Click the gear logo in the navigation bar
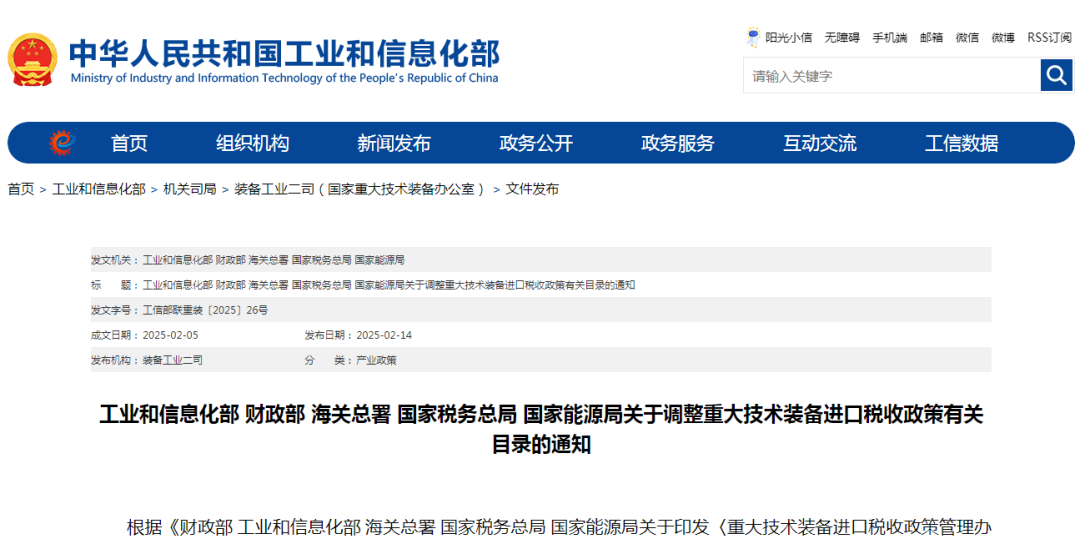This screenshot has height=549, width=1080. tap(62, 143)
